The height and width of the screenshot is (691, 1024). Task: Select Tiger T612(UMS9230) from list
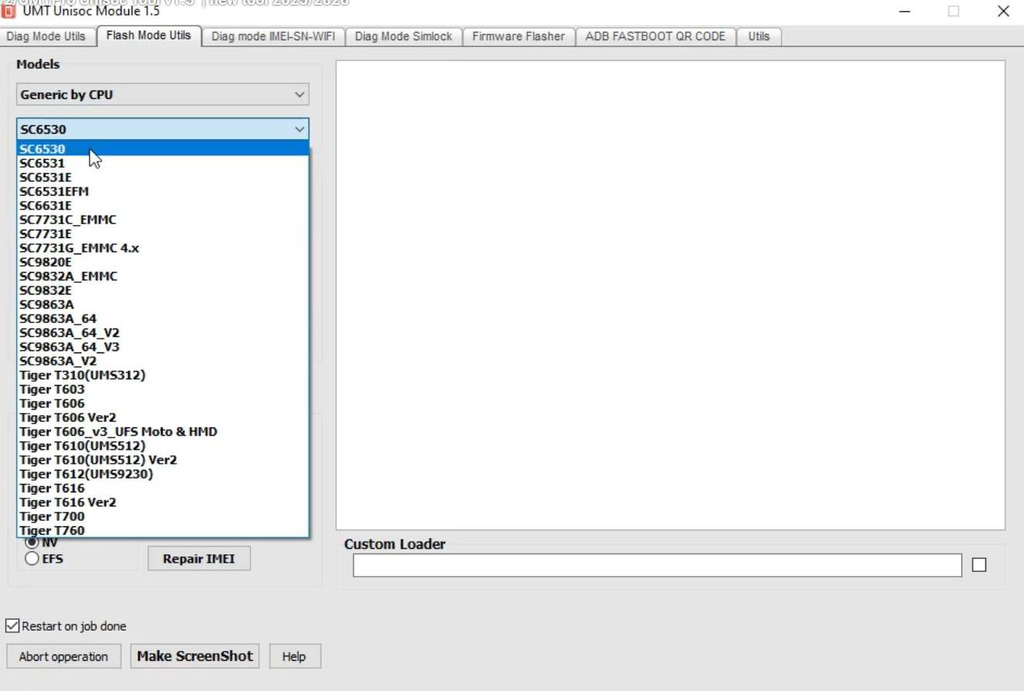pos(163,474)
